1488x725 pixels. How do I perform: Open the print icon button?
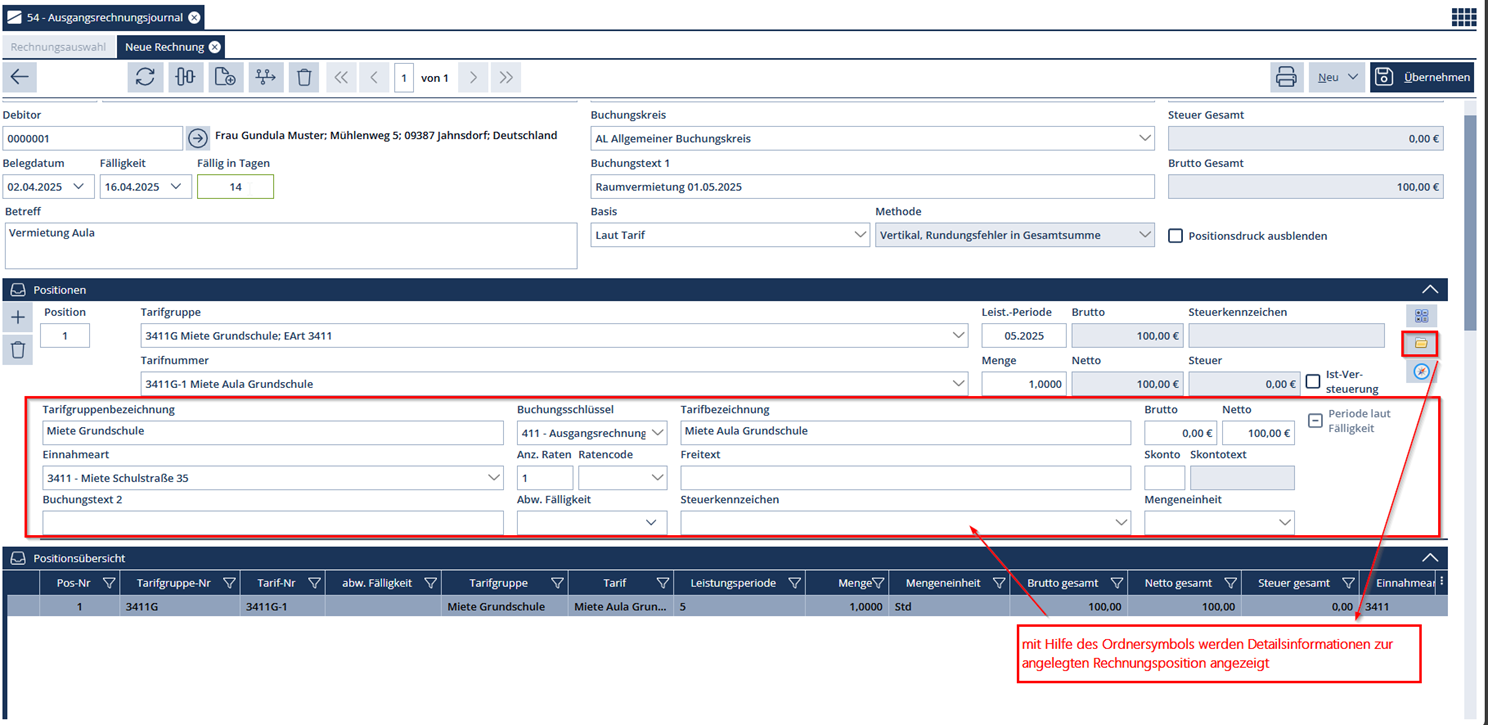coord(1286,77)
